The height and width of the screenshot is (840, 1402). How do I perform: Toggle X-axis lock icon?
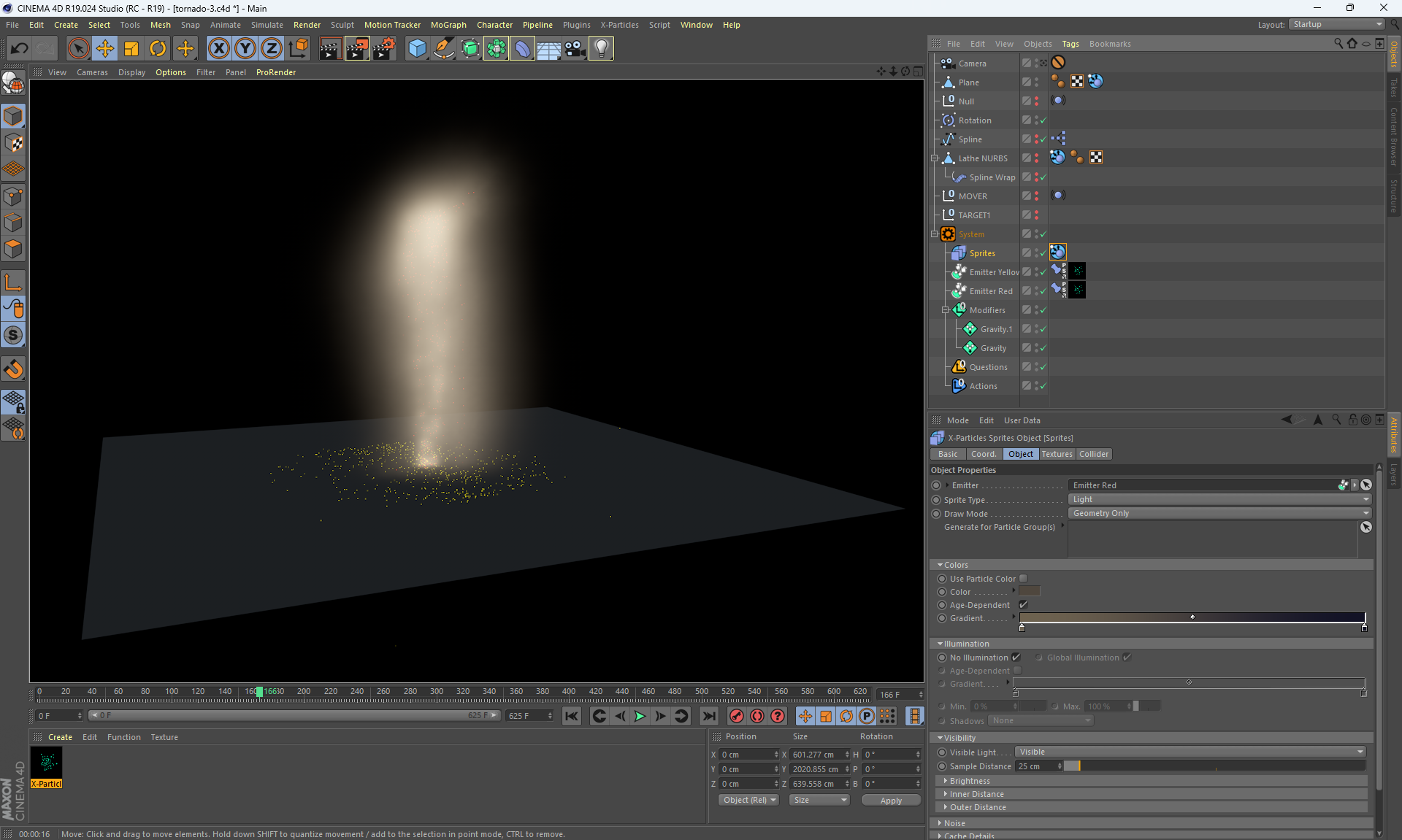pyautogui.click(x=218, y=49)
